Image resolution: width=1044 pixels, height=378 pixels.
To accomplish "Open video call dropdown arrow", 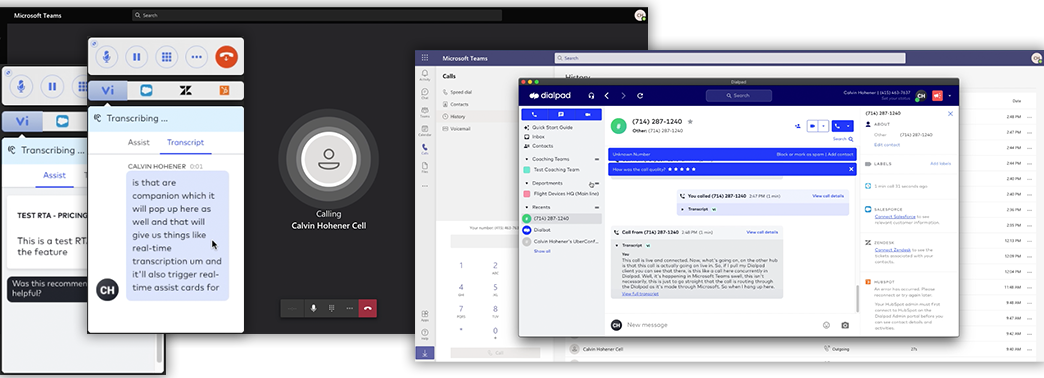I will [x=824, y=125].
